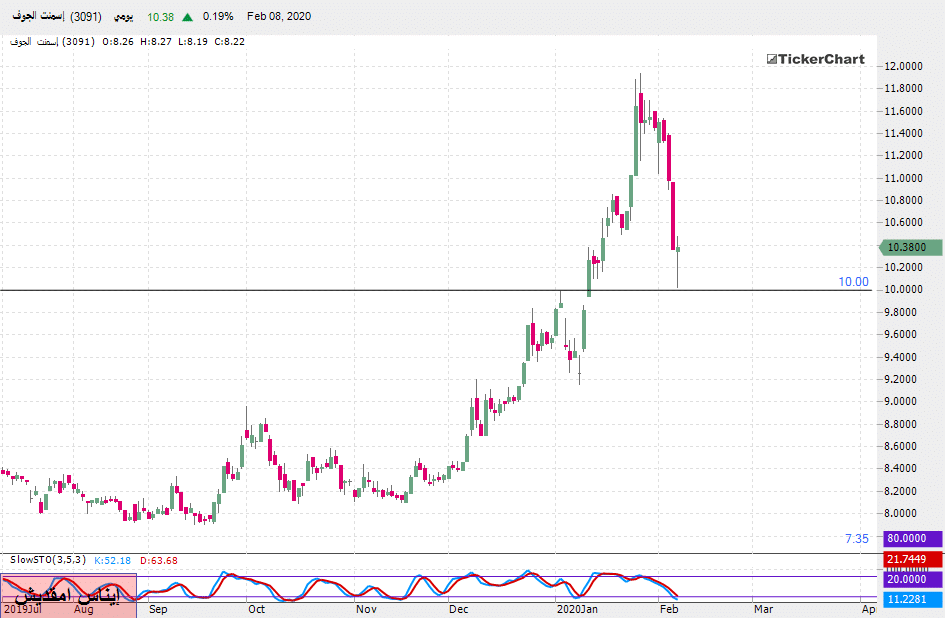This screenshot has height=618, width=945.
Task: Click the (3091) symbol code in header
Action: 85,17
